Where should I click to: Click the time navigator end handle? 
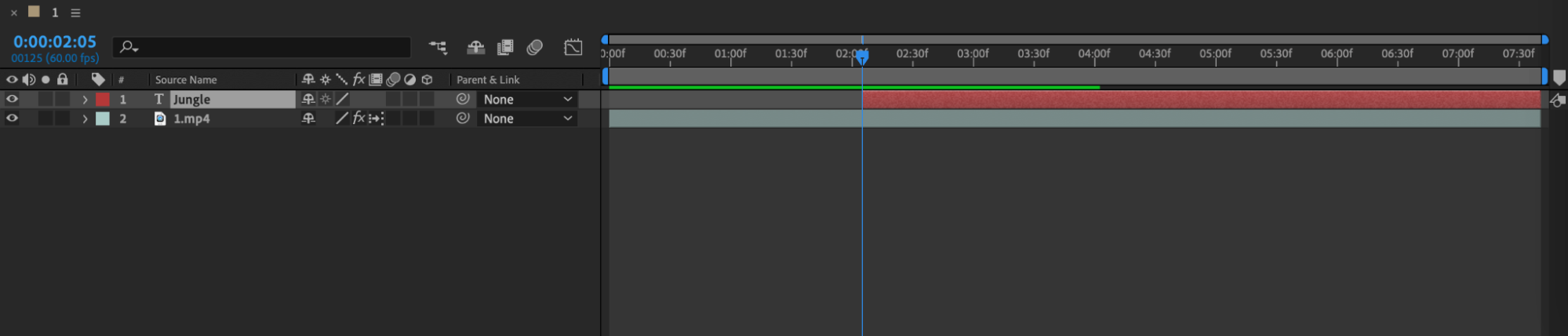tap(1544, 39)
